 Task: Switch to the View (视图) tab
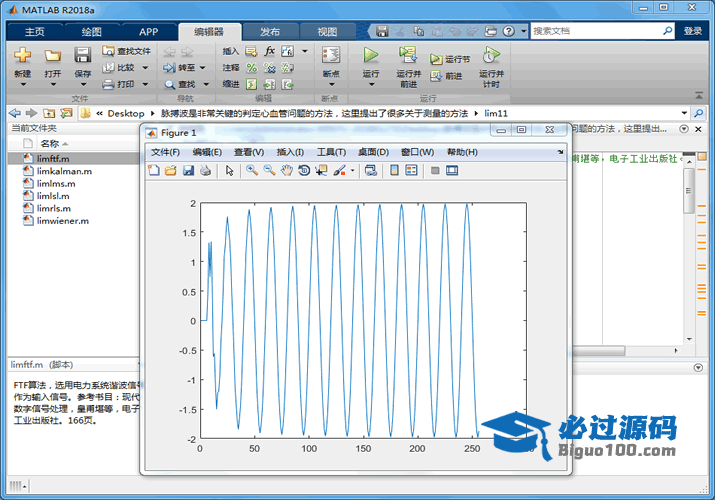click(327, 31)
